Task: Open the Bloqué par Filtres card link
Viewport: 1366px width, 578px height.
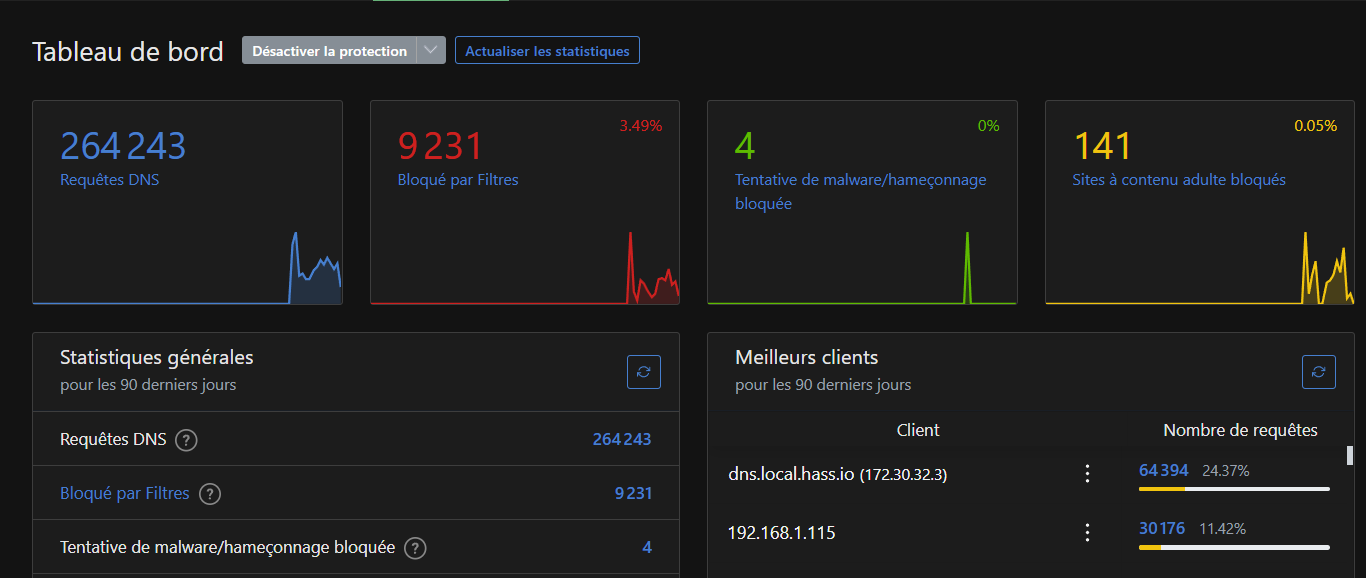Action: [x=458, y=180]
